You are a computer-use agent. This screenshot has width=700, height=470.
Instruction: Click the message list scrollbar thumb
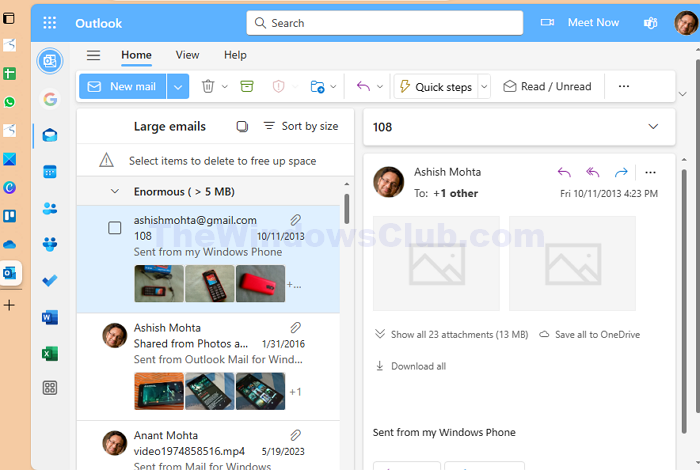pyautogui.click(x=347, y=208)
